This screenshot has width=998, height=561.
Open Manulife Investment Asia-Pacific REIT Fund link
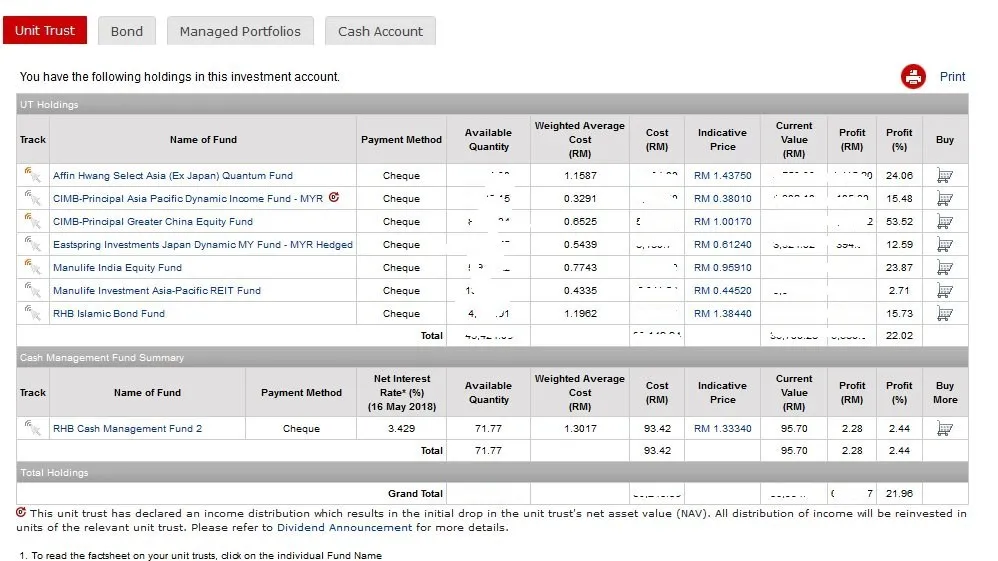[157, 290]
